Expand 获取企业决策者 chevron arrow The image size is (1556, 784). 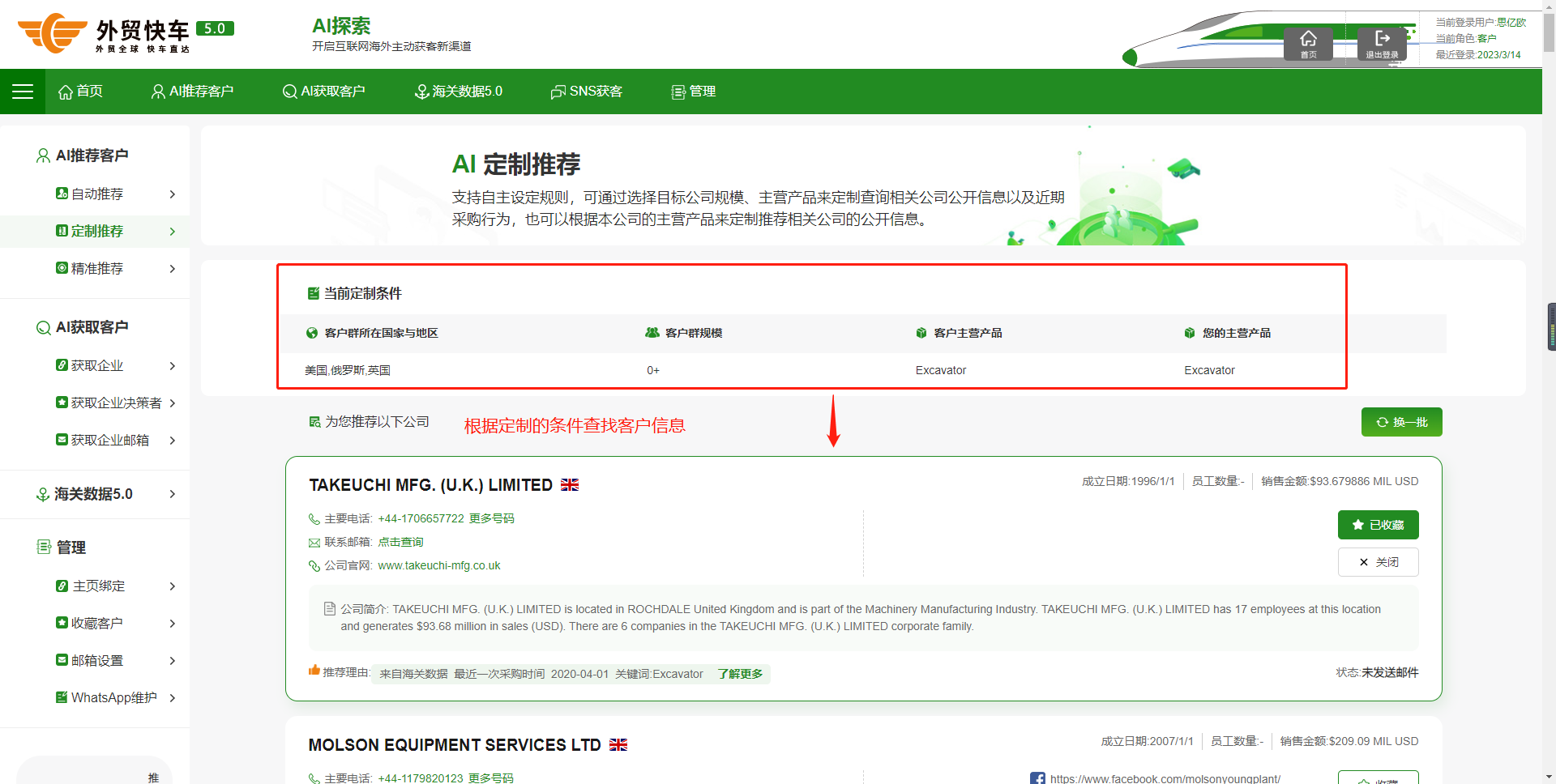(x=173, y=403)
